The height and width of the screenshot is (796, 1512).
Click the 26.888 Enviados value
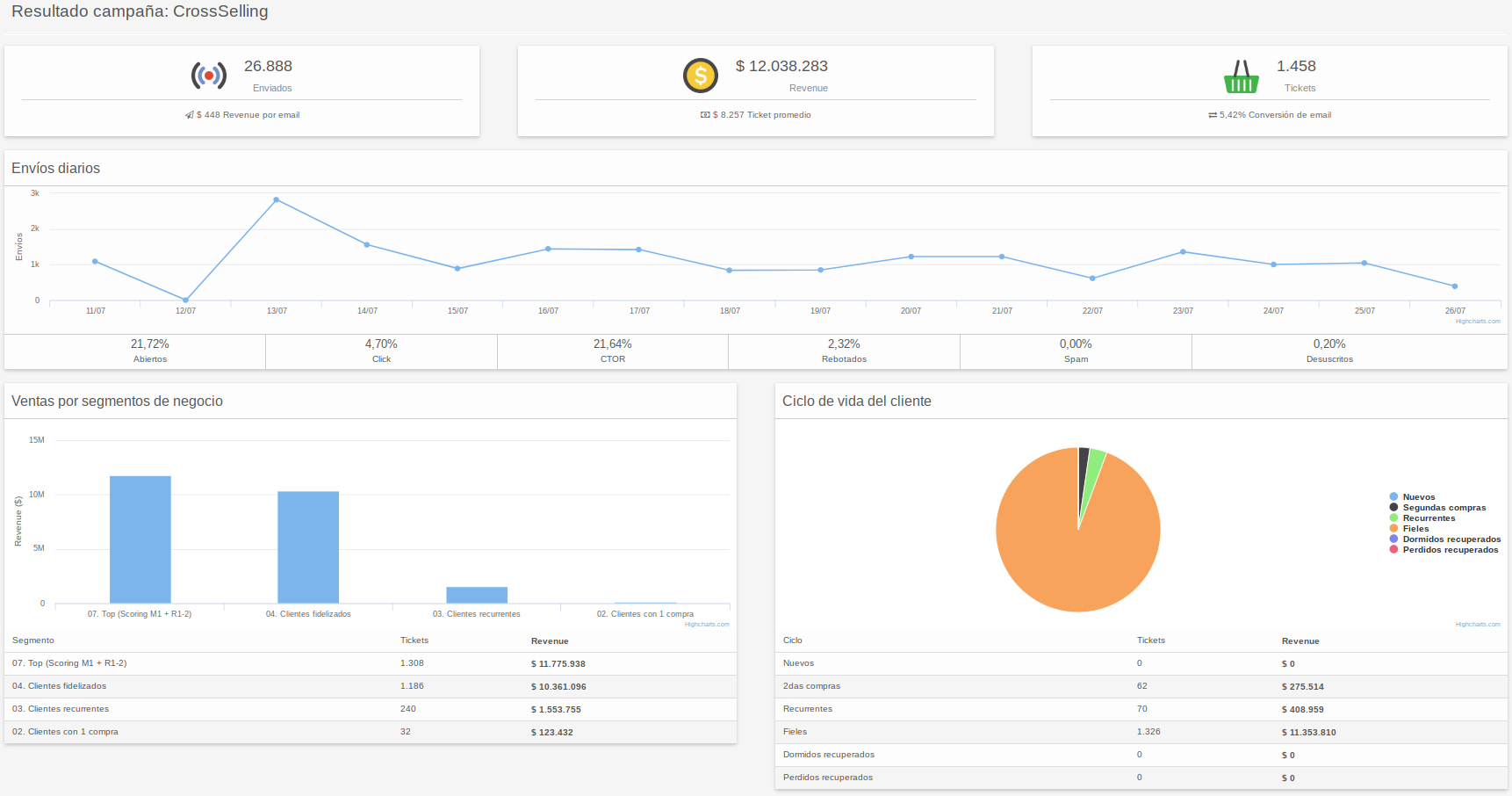click(x=268, y=67)
